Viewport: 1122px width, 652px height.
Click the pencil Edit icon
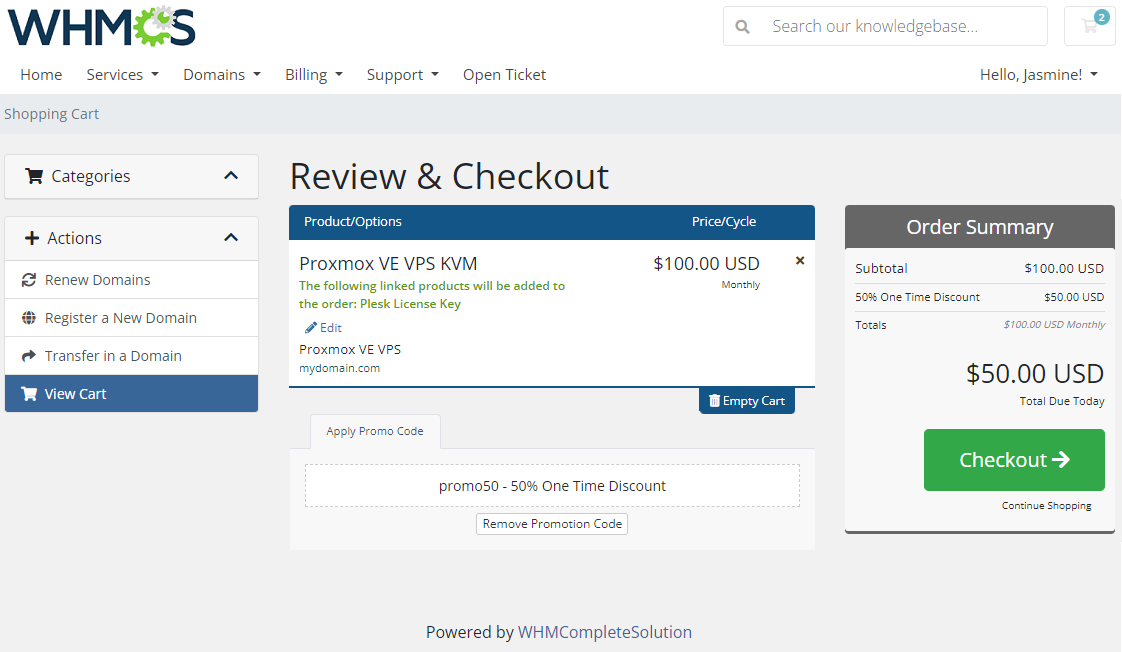click(x=311, y=328)
